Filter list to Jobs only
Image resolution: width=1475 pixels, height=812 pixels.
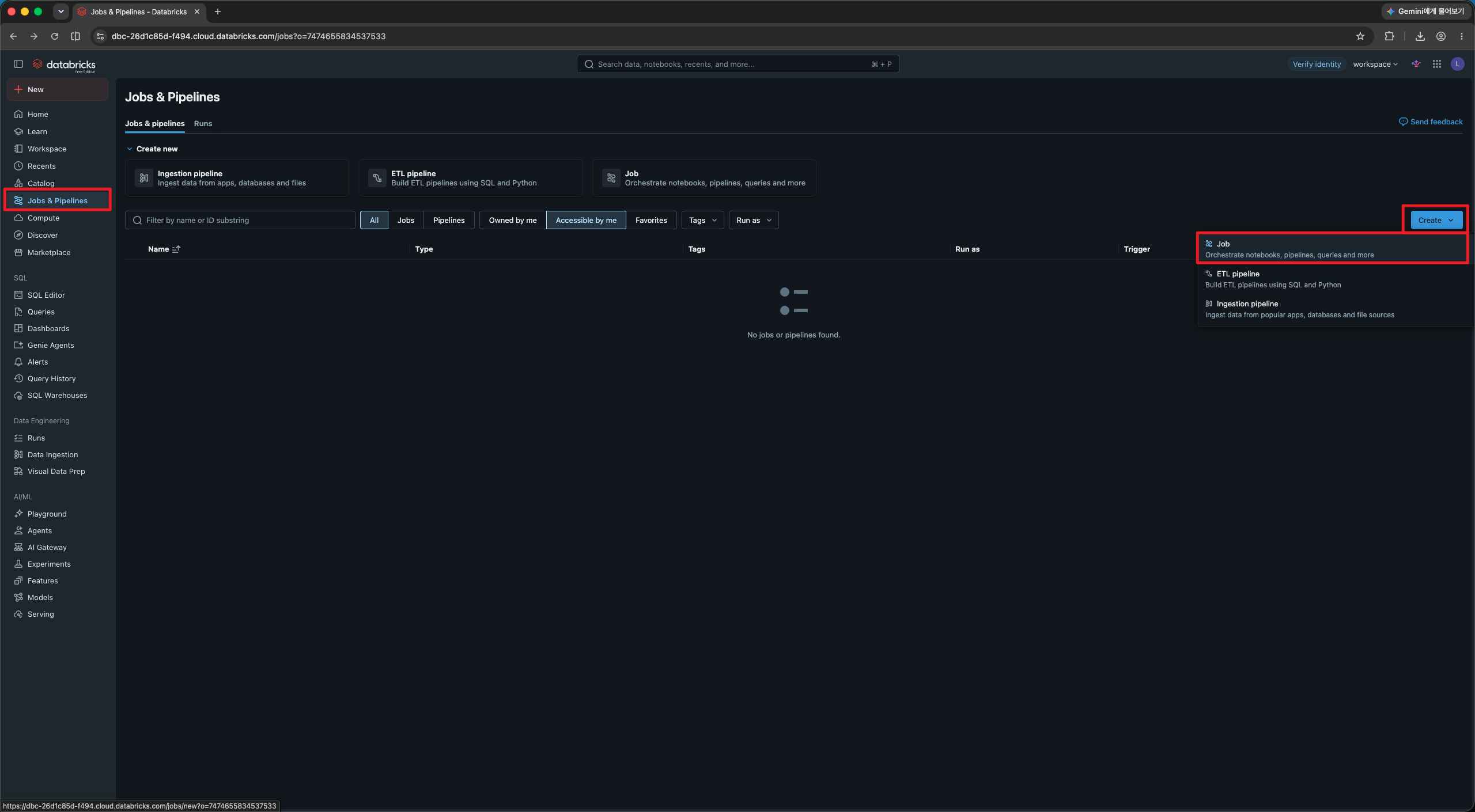[406, 220]
